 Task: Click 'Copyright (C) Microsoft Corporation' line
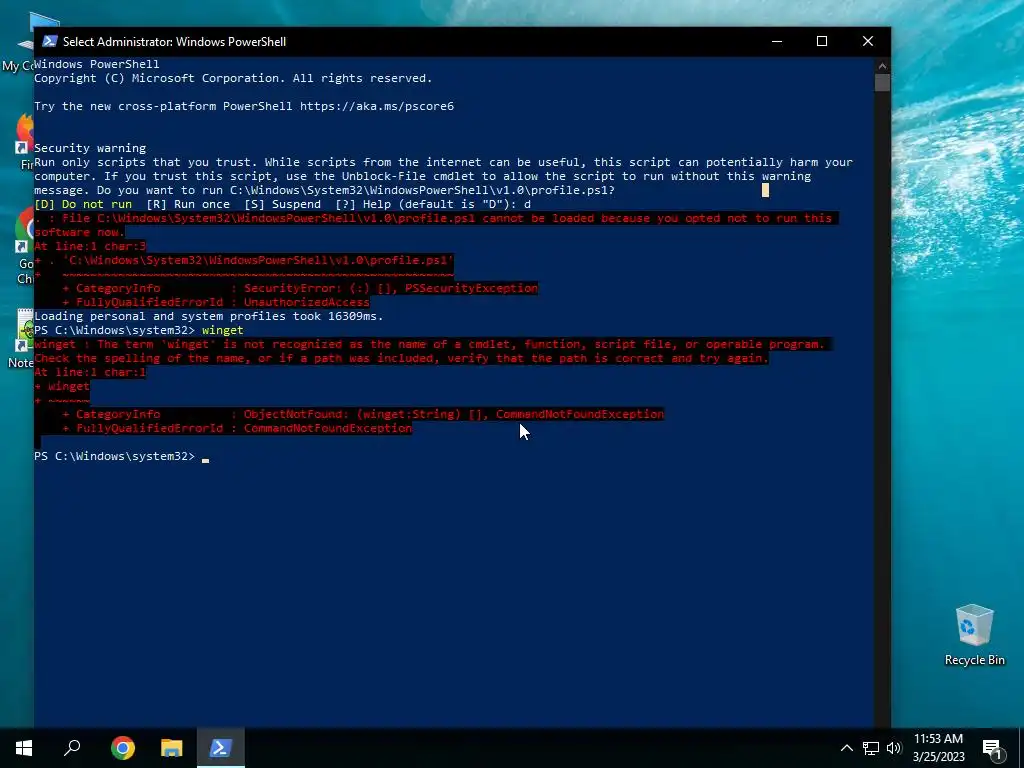click(233, 78)
